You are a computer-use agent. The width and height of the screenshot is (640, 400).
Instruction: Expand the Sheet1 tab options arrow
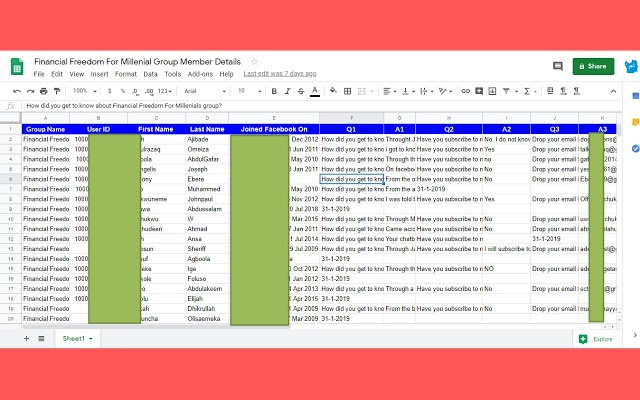91,339
